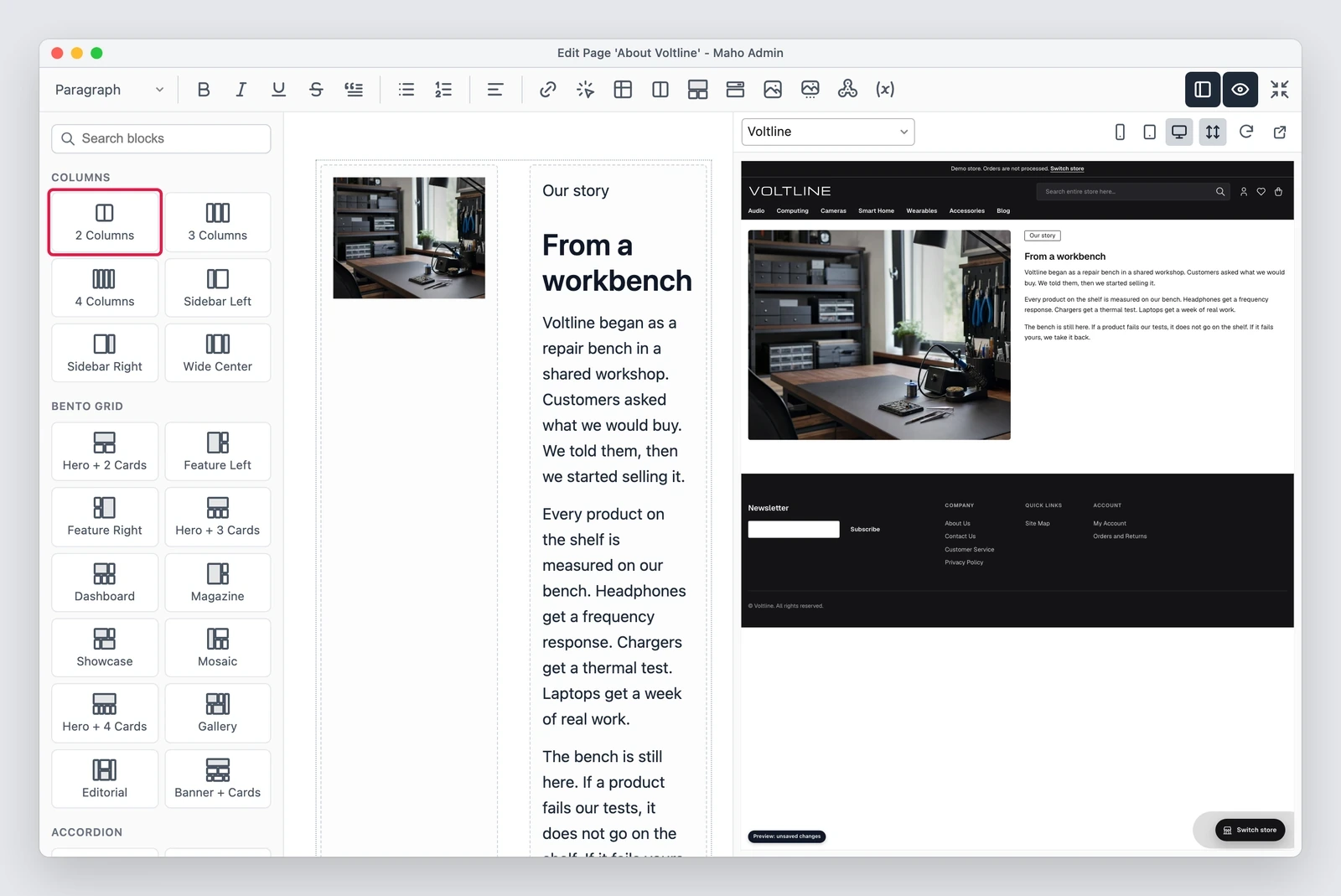
Task: Switch preview to desktop view
Action: tap(1179, 132)
